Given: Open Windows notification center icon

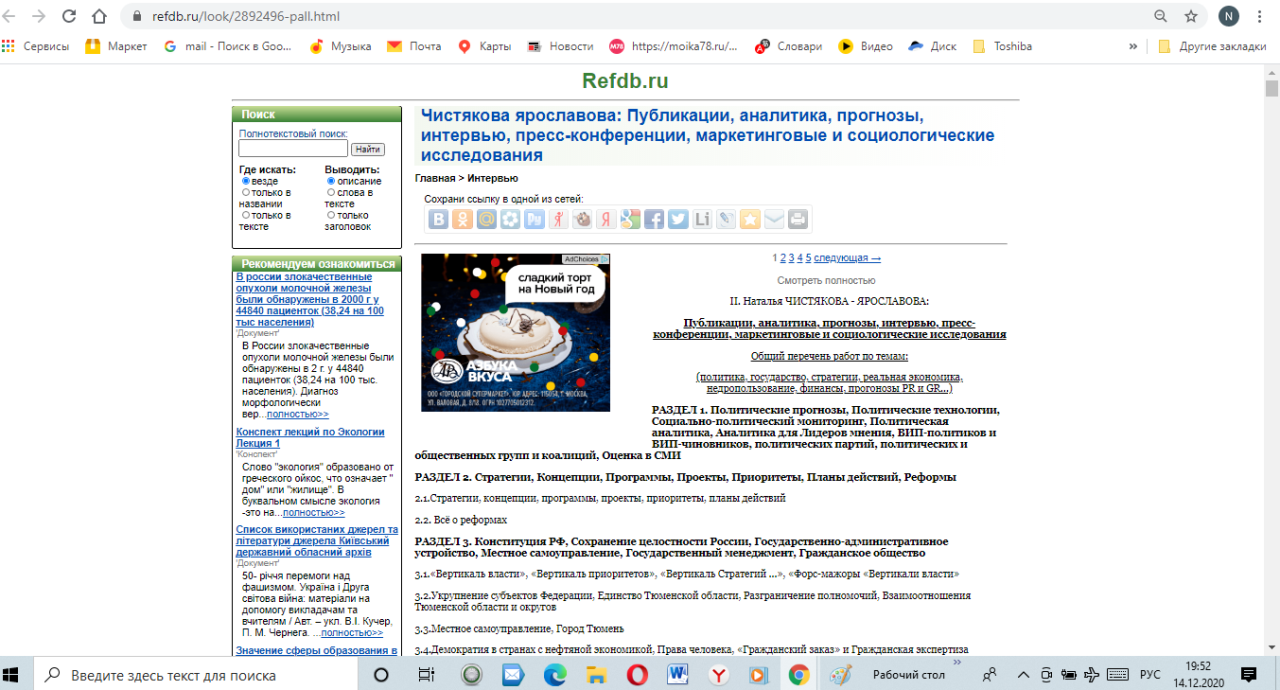Looking at the screenshot, I should click(x=1248, y=674).
